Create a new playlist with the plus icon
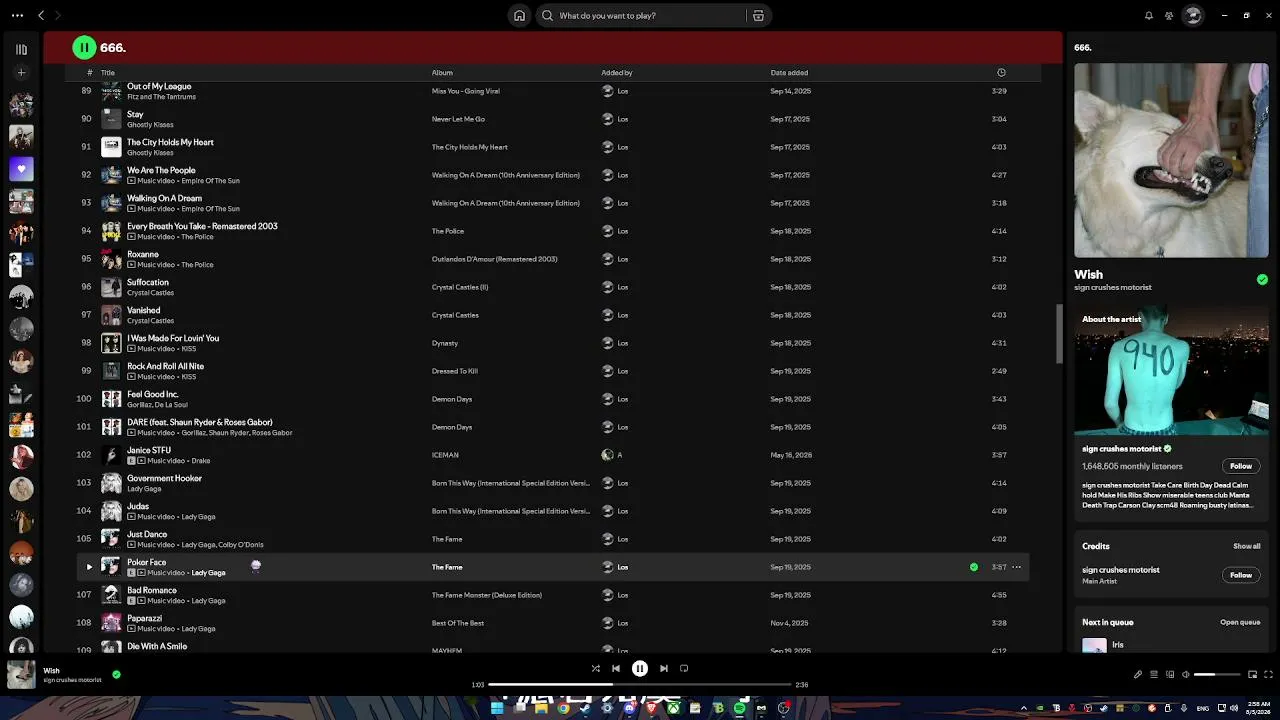Image resolution: width=1280 pixels, height=720 pixels. [21, 73]
